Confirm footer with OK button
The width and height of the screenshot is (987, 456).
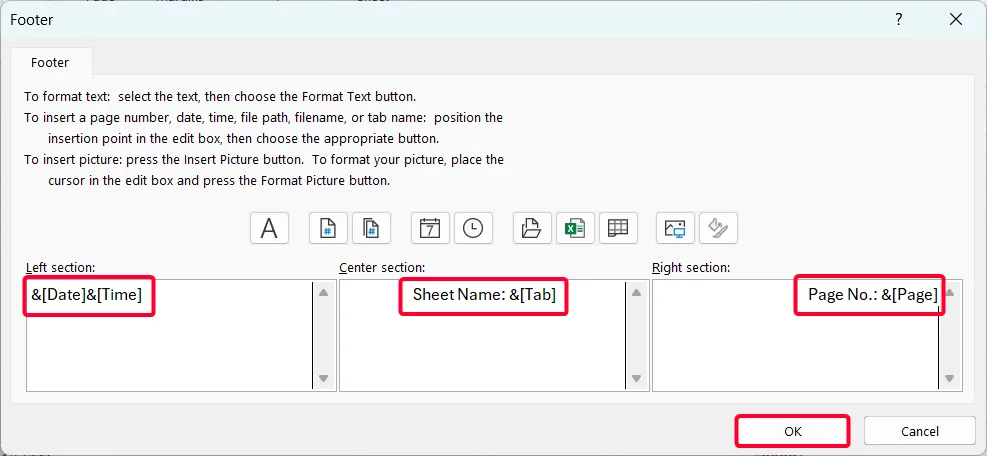[x=792, y=431]
